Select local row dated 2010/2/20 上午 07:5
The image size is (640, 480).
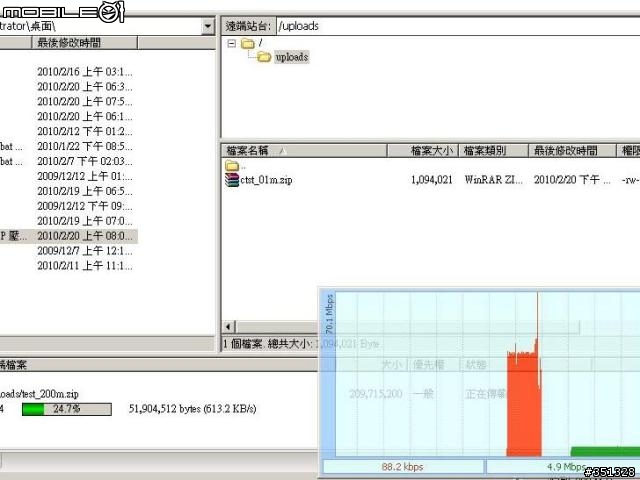[85, 102]
